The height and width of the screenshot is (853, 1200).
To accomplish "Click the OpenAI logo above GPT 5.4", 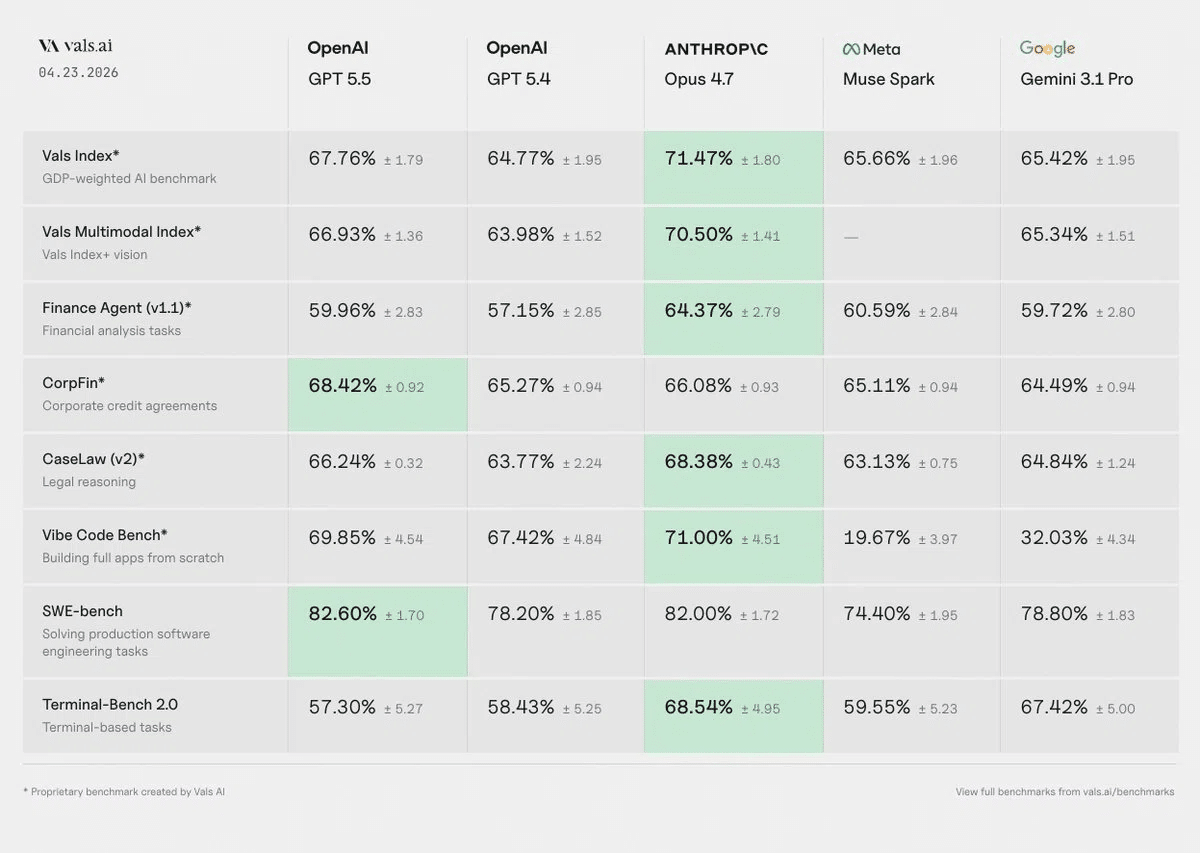I will pos(516,48).
